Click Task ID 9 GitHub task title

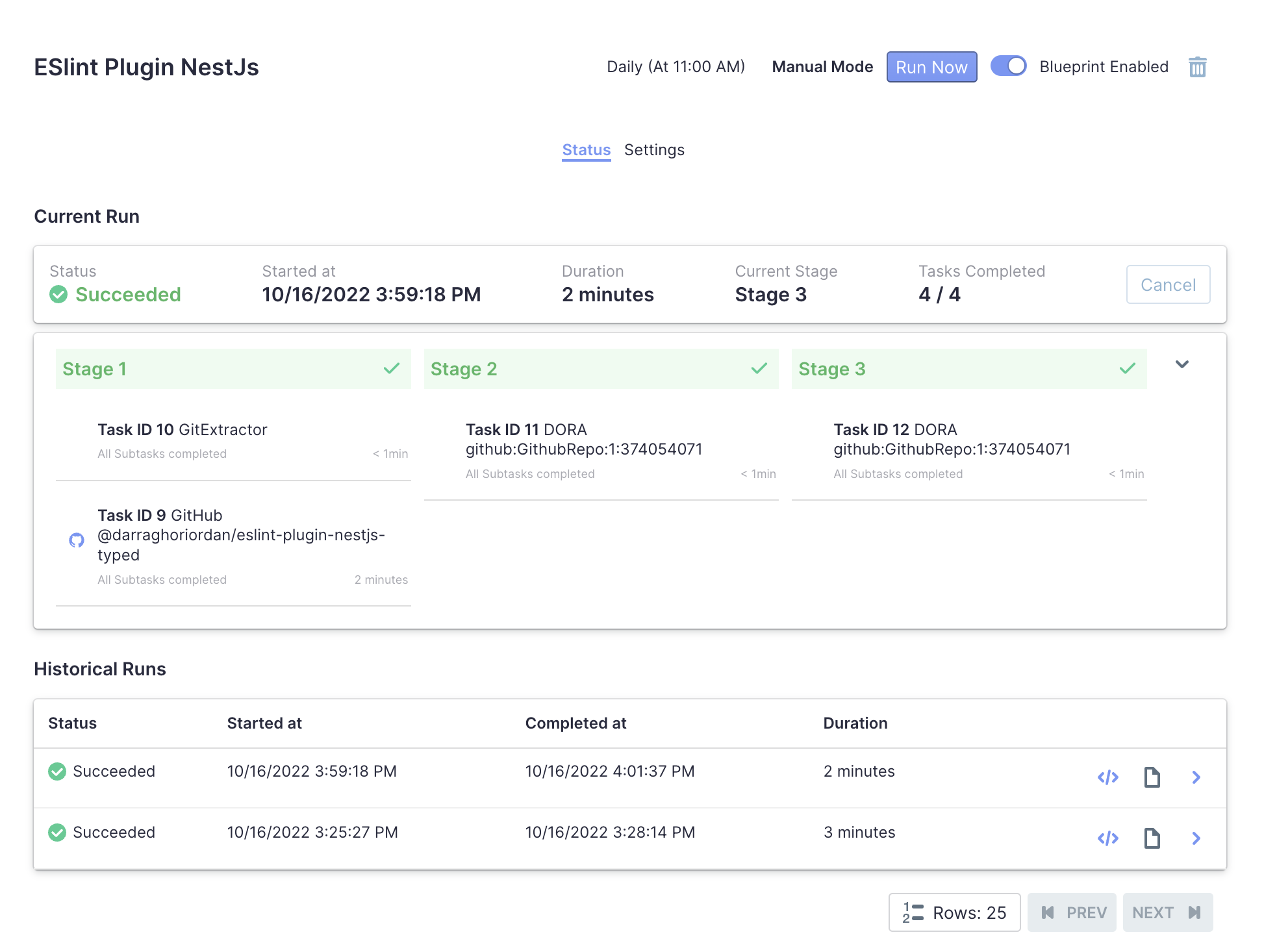tap(241, 535)
